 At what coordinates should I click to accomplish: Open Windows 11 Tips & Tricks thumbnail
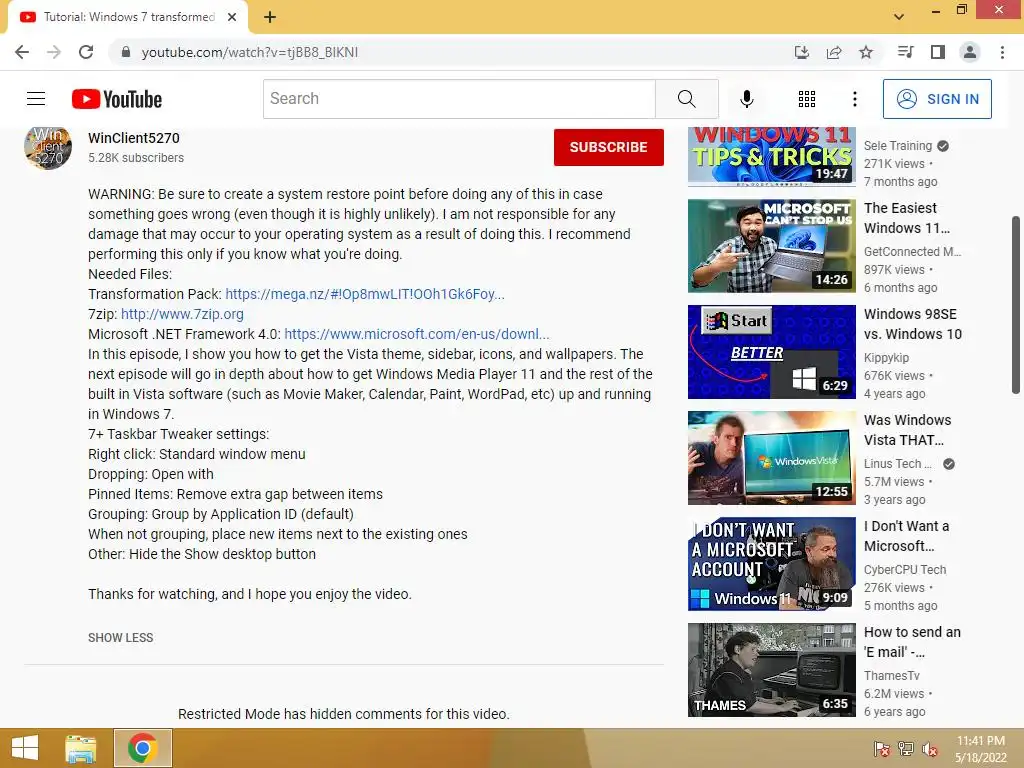click(x=771, y=155)
